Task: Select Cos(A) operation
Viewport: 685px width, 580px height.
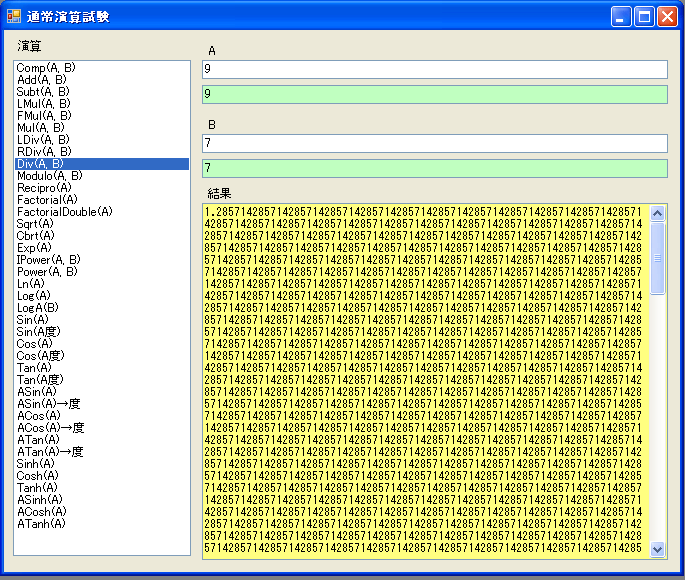Action: 102,344
